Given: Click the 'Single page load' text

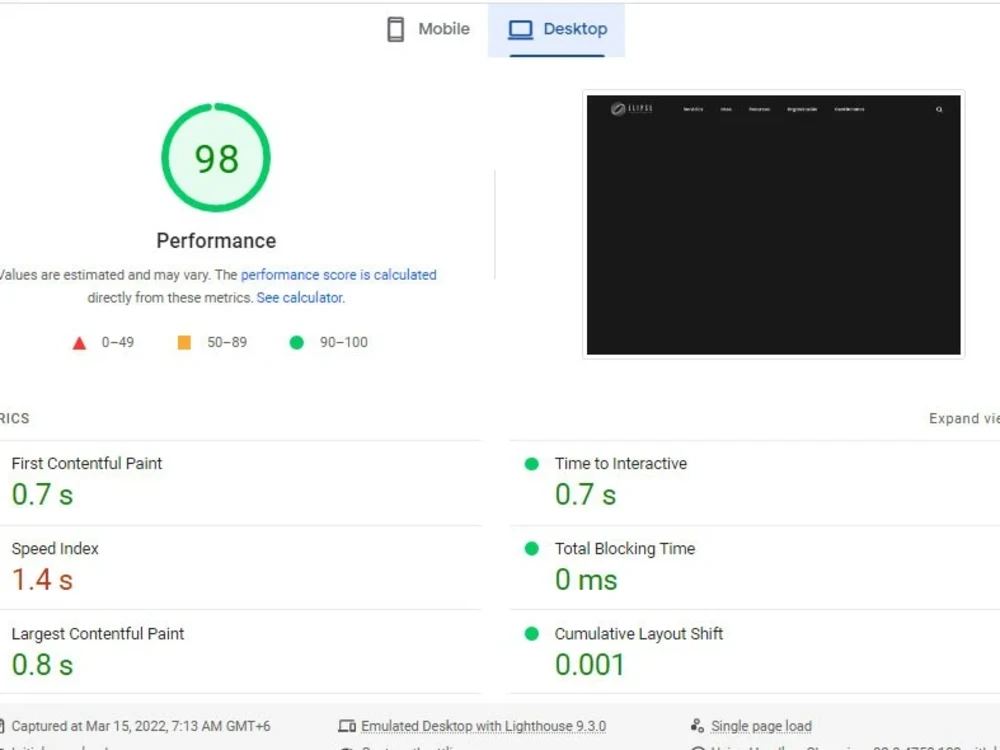Looking at the screenshot, I should click(761, 726).
